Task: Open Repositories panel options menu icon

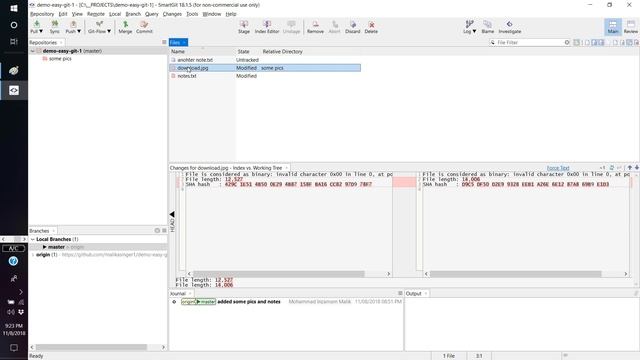Action: 164,42
